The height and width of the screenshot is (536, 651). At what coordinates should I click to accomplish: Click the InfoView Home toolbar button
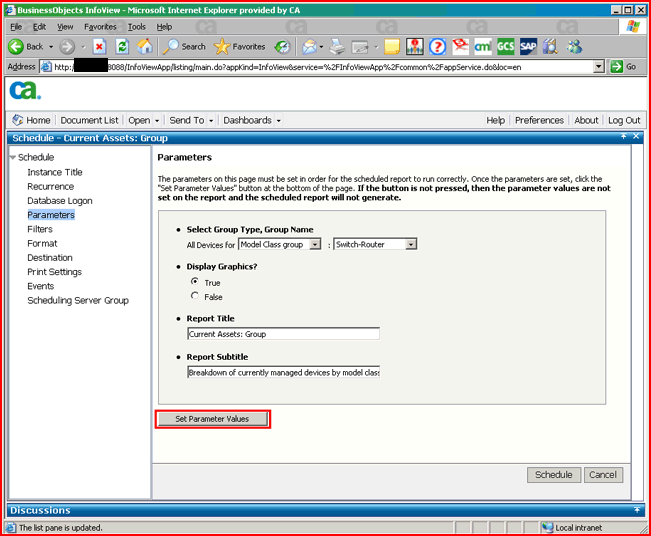[31, 120]
